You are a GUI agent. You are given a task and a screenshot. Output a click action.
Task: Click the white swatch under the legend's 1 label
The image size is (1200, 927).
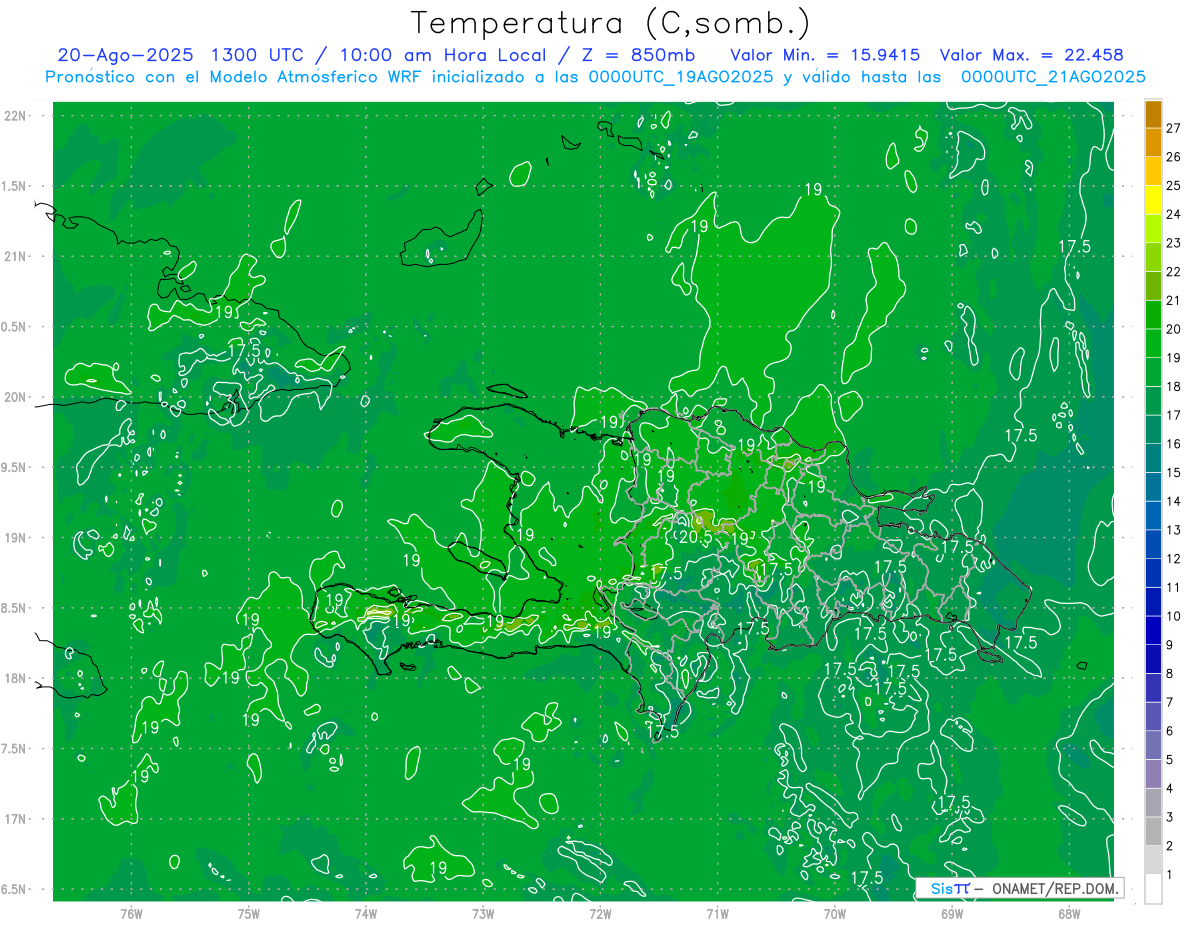point(1153,889)
